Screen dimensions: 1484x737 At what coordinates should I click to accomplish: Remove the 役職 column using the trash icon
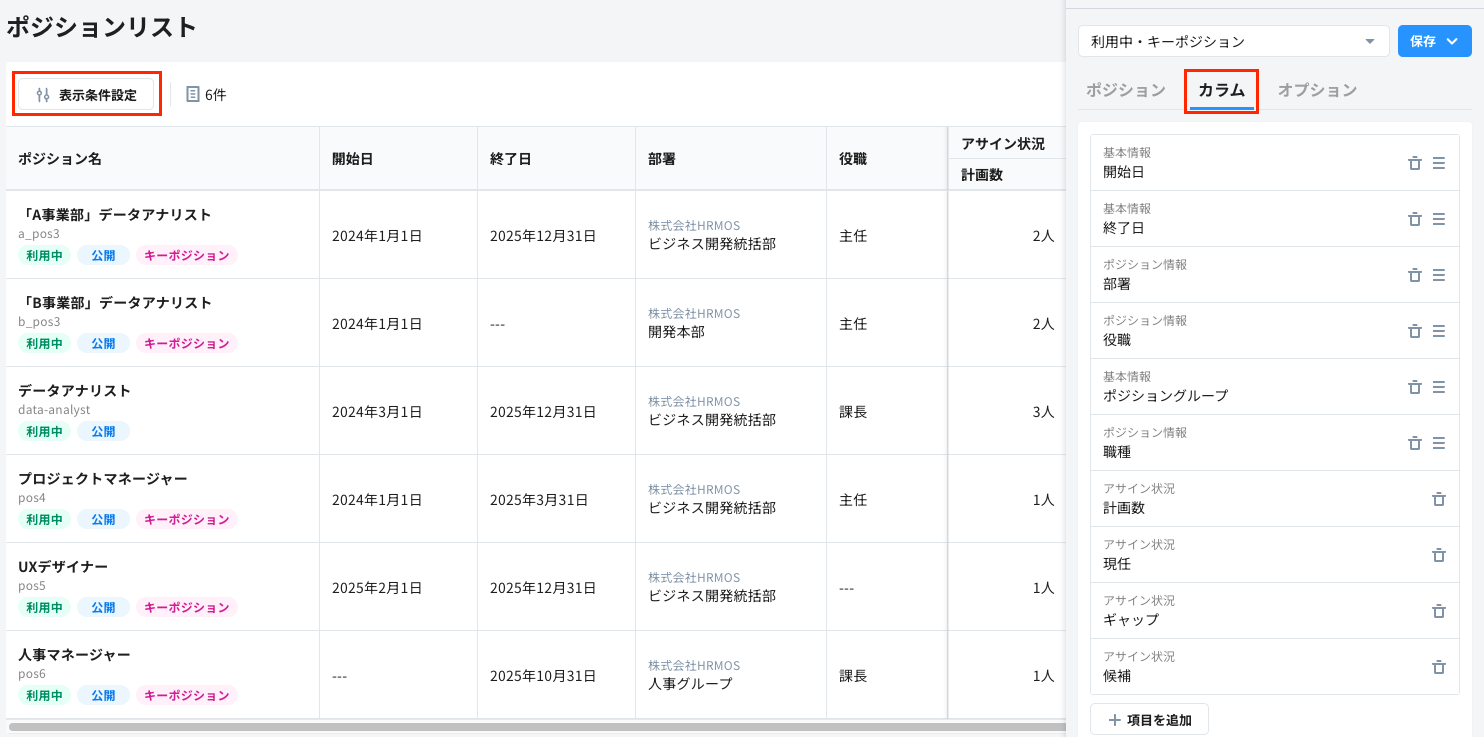[x=1415, y=330]
